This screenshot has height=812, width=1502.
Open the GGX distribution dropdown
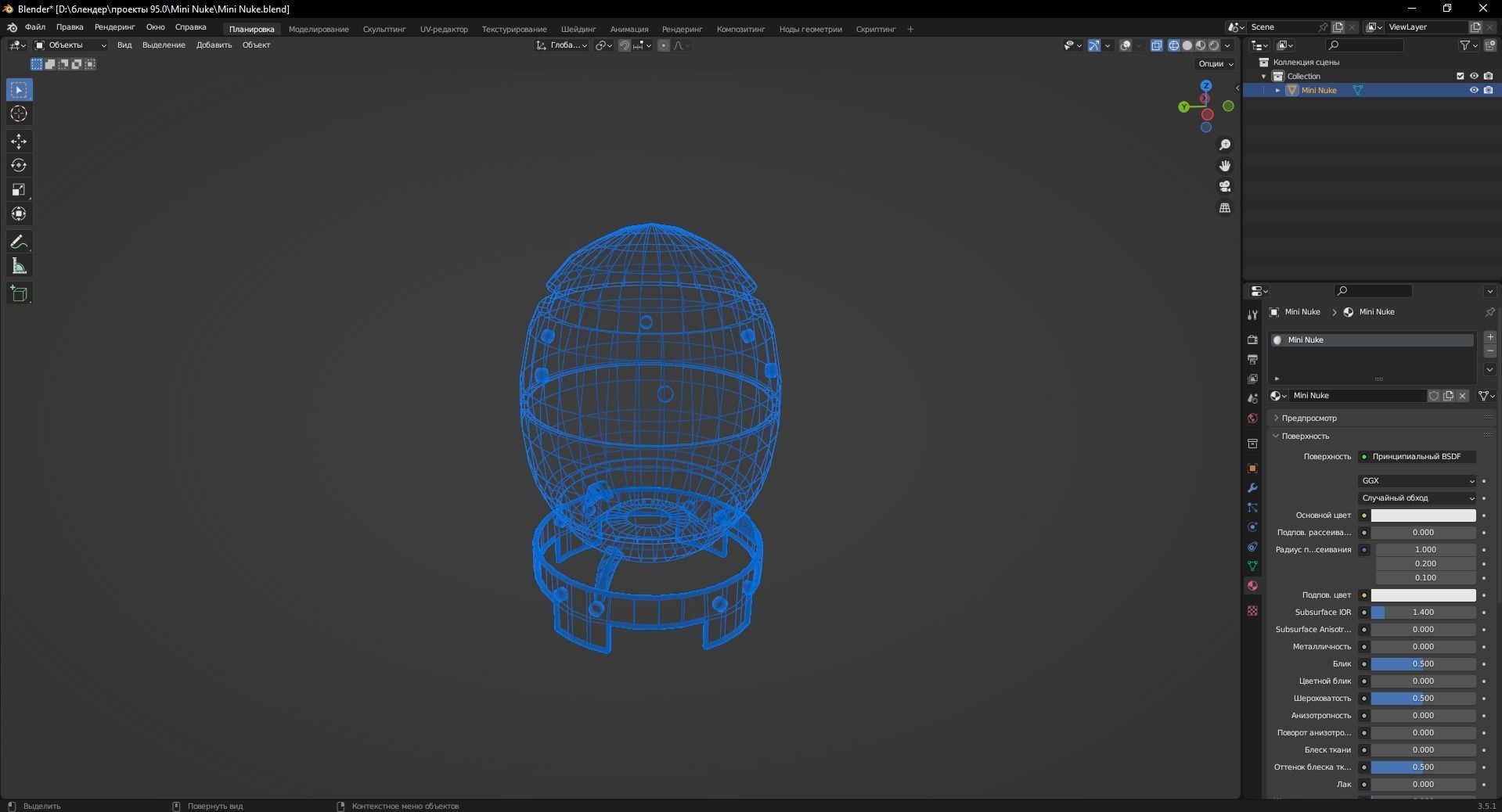click(x=1417, y=481)
